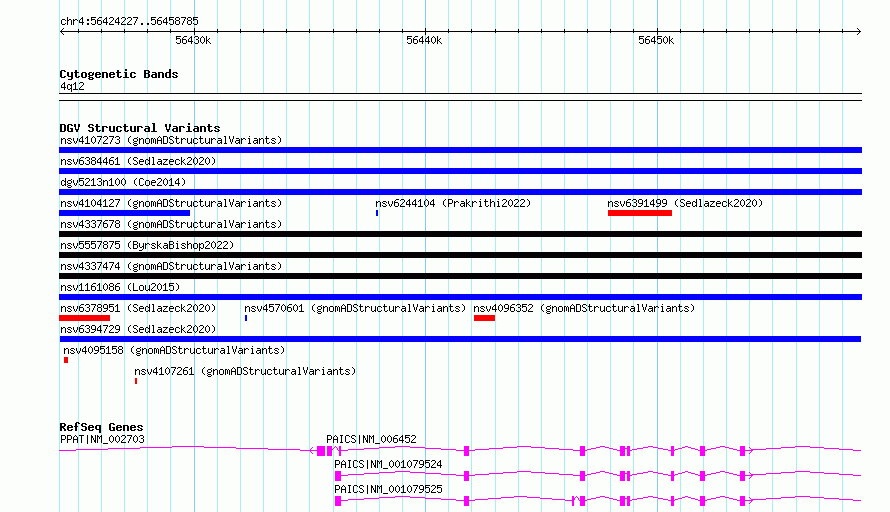890x512 pixels.
Task: Select the blue nsv1161086 Lou2015 bar
Action: pyautogui.click(x=460, y=297)
